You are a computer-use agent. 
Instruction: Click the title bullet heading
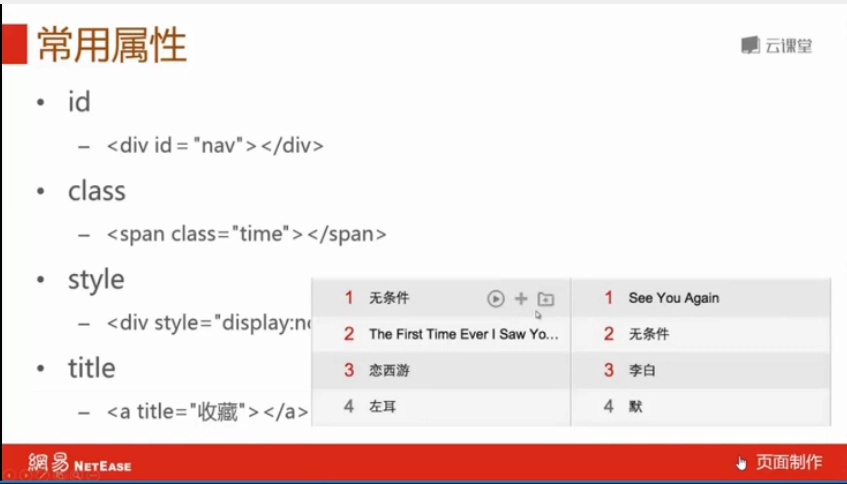[91, 369]
